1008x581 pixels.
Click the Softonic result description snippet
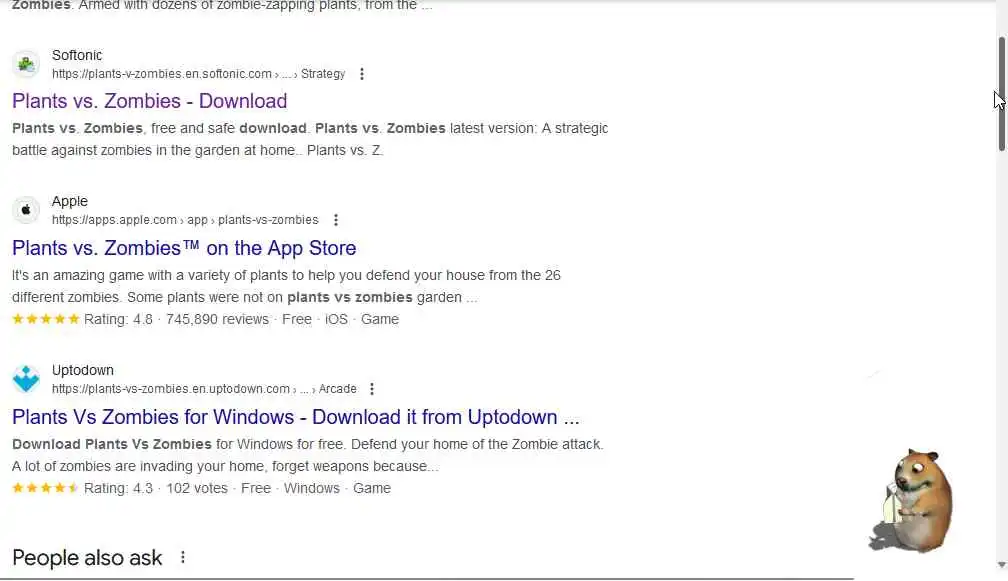[x=310, y=139]
